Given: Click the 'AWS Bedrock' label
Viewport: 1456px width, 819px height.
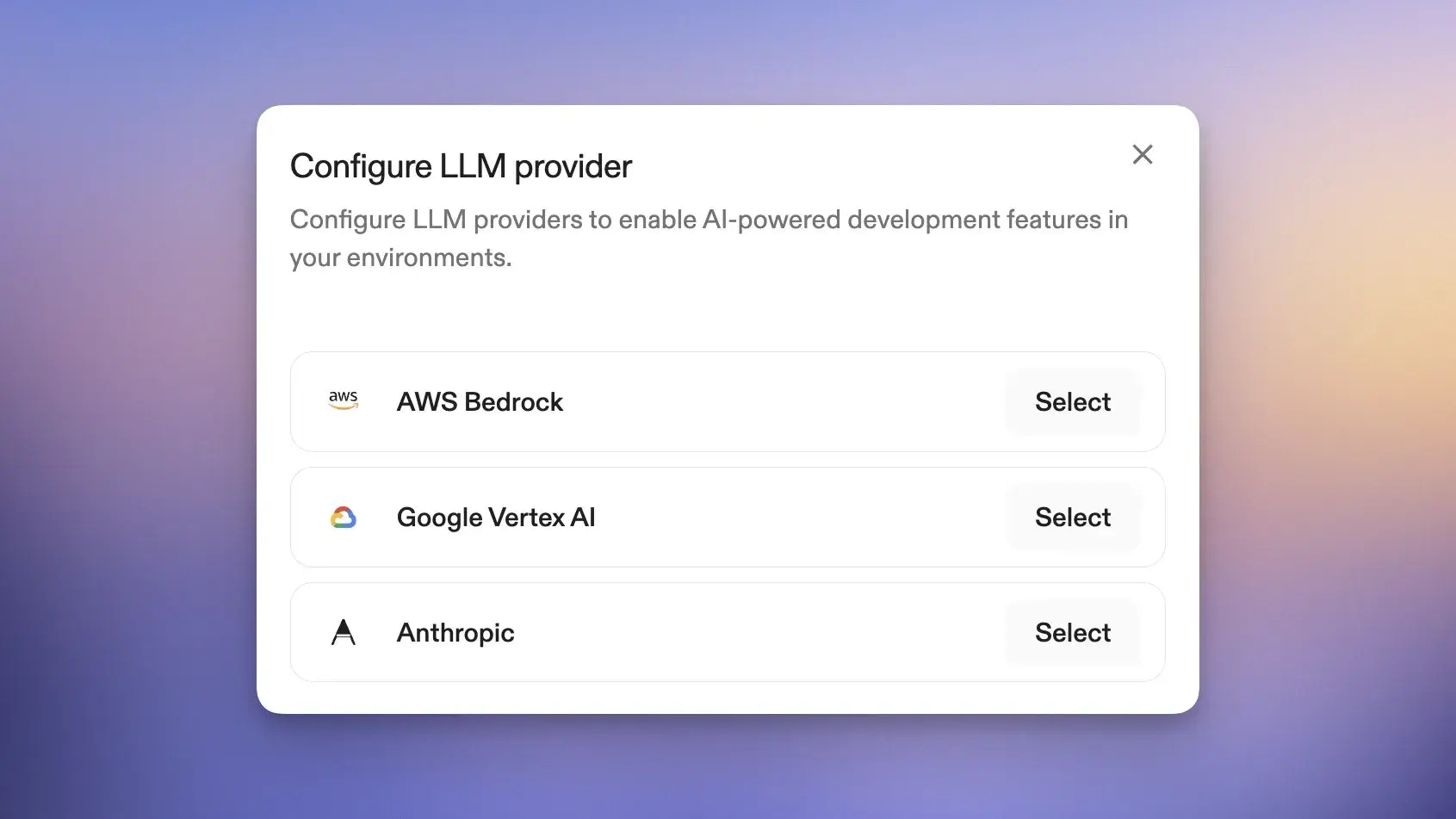Looking at the screenshot, I should 480,402.
